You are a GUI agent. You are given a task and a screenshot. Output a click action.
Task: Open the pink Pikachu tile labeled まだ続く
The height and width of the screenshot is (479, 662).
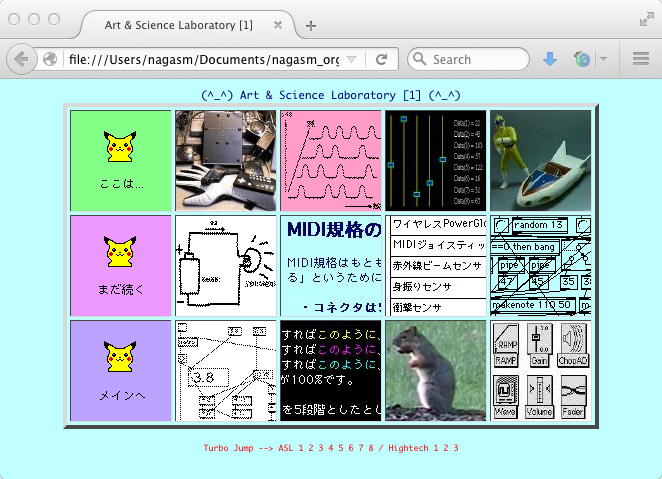click(x=121, y=266)
